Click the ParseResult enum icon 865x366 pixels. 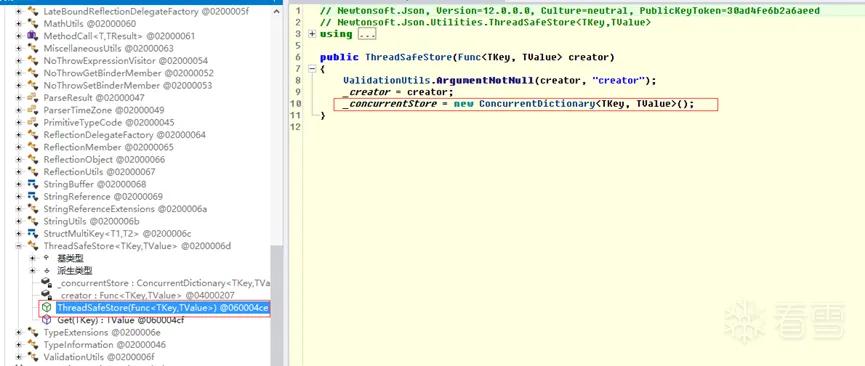tap(33, 98)
